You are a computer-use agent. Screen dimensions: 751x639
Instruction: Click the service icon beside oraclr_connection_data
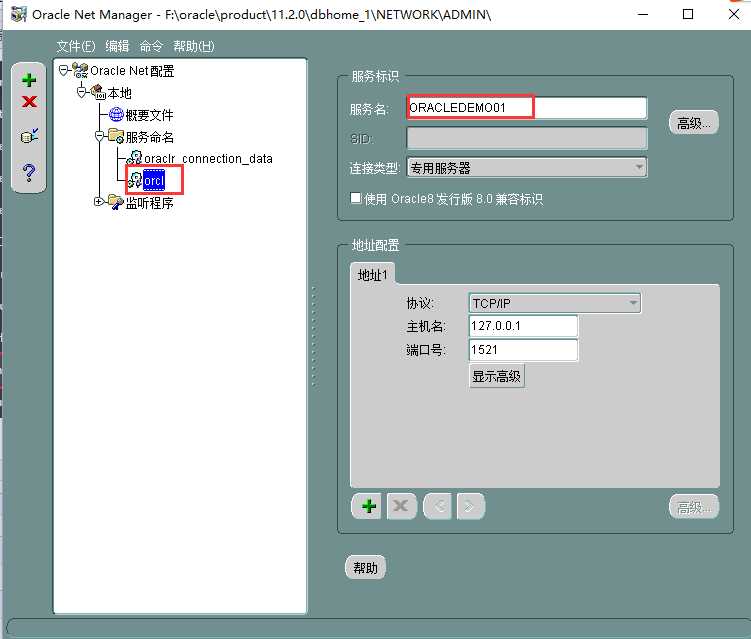[135, 158]
